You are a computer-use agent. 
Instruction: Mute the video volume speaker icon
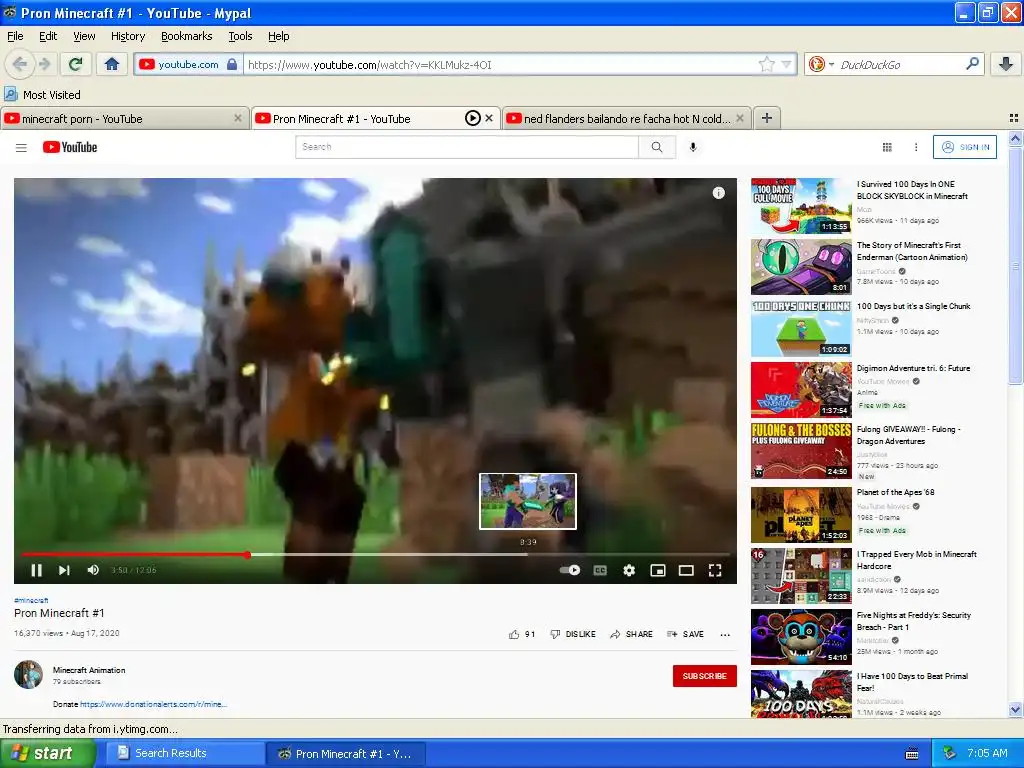pyautogui.click(x=93, y=570)
